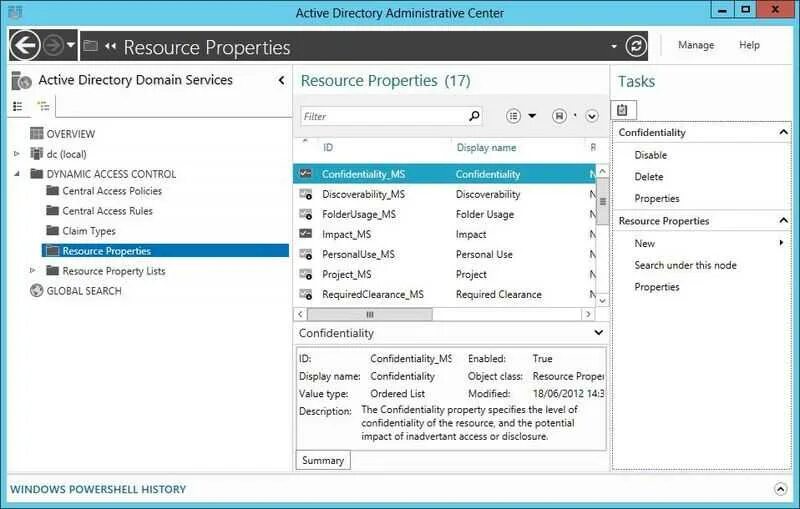Expand Resource Property Lists node
Viewport: 800px width, 509px height.
[32, 270]
